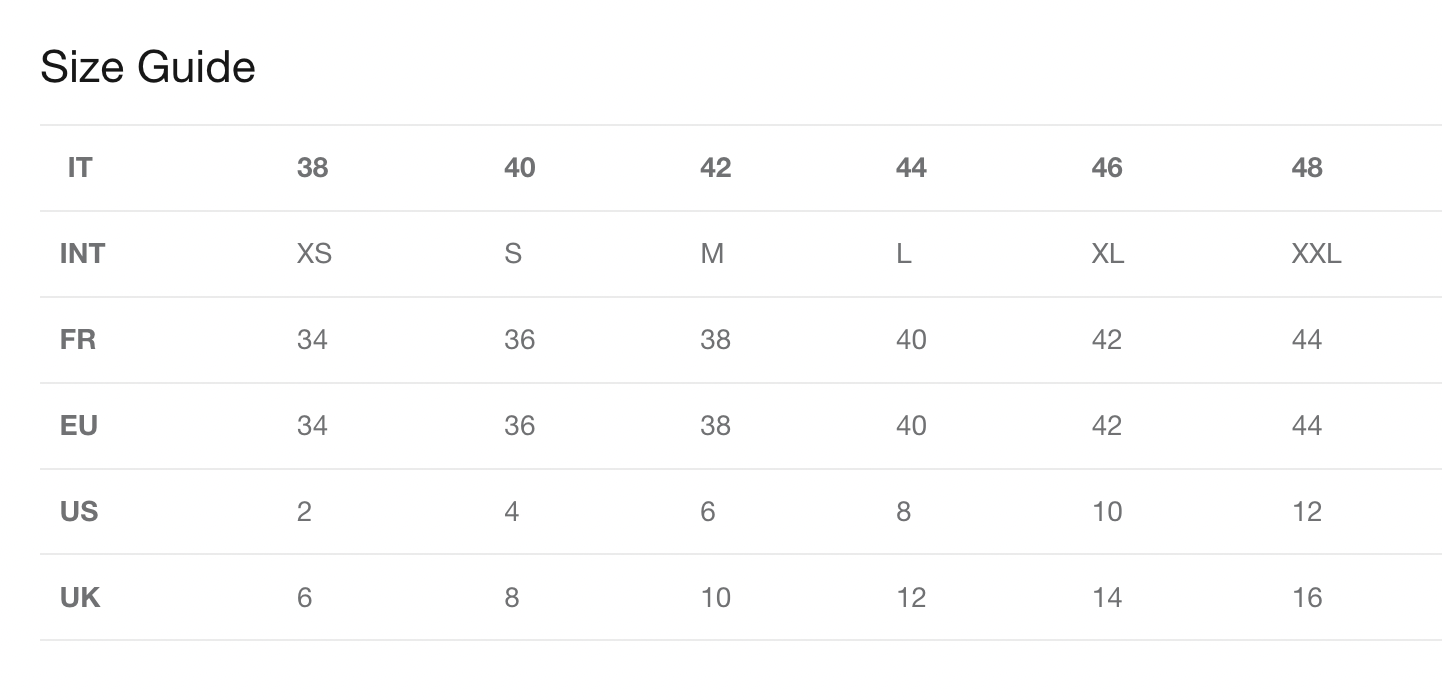Select EU size 40 cell

coord(911,426)
